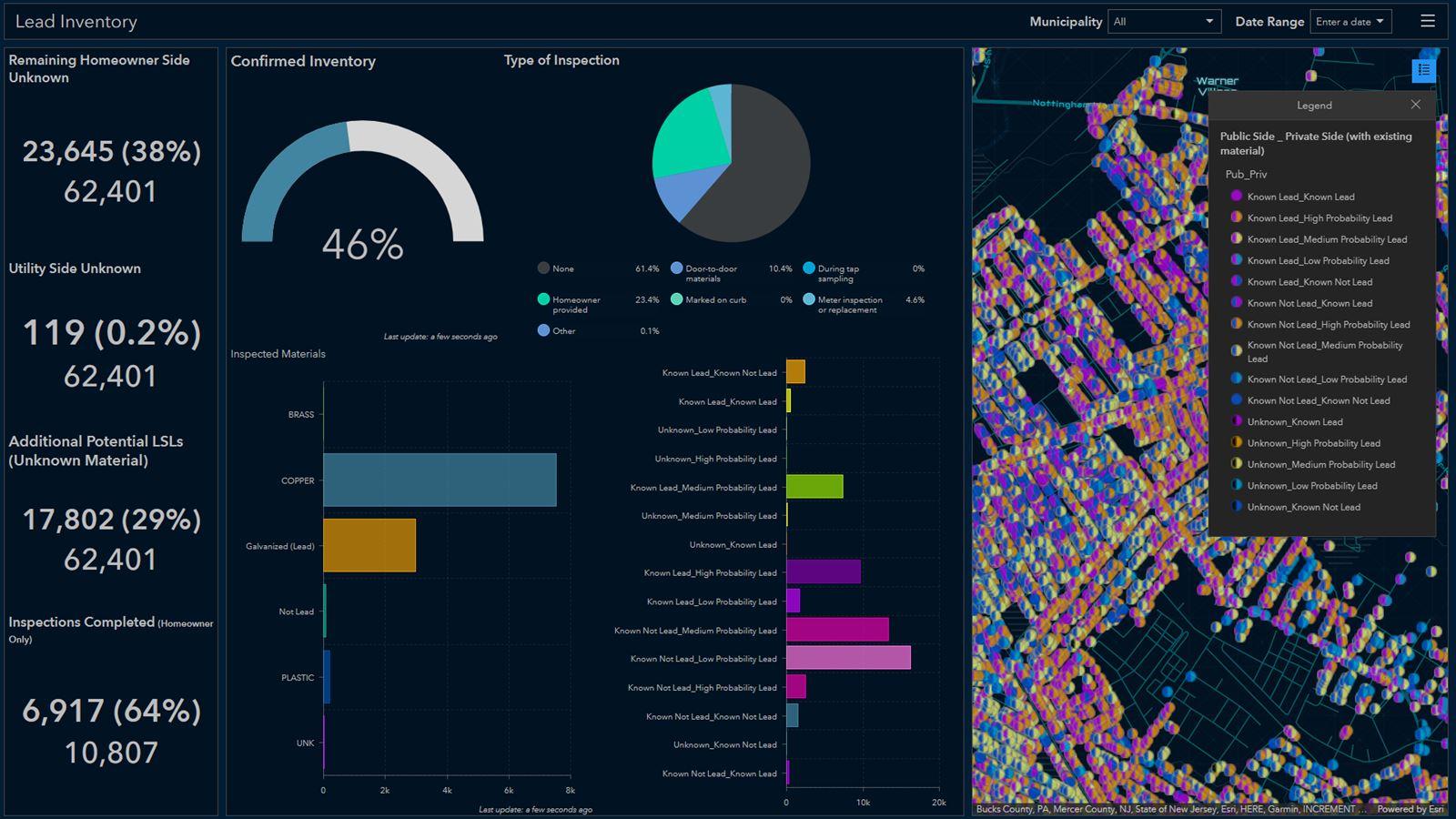Viewport: 1456px width, 819px height.
Task: Click the None pie legend dot
Action: coord(543,268)
